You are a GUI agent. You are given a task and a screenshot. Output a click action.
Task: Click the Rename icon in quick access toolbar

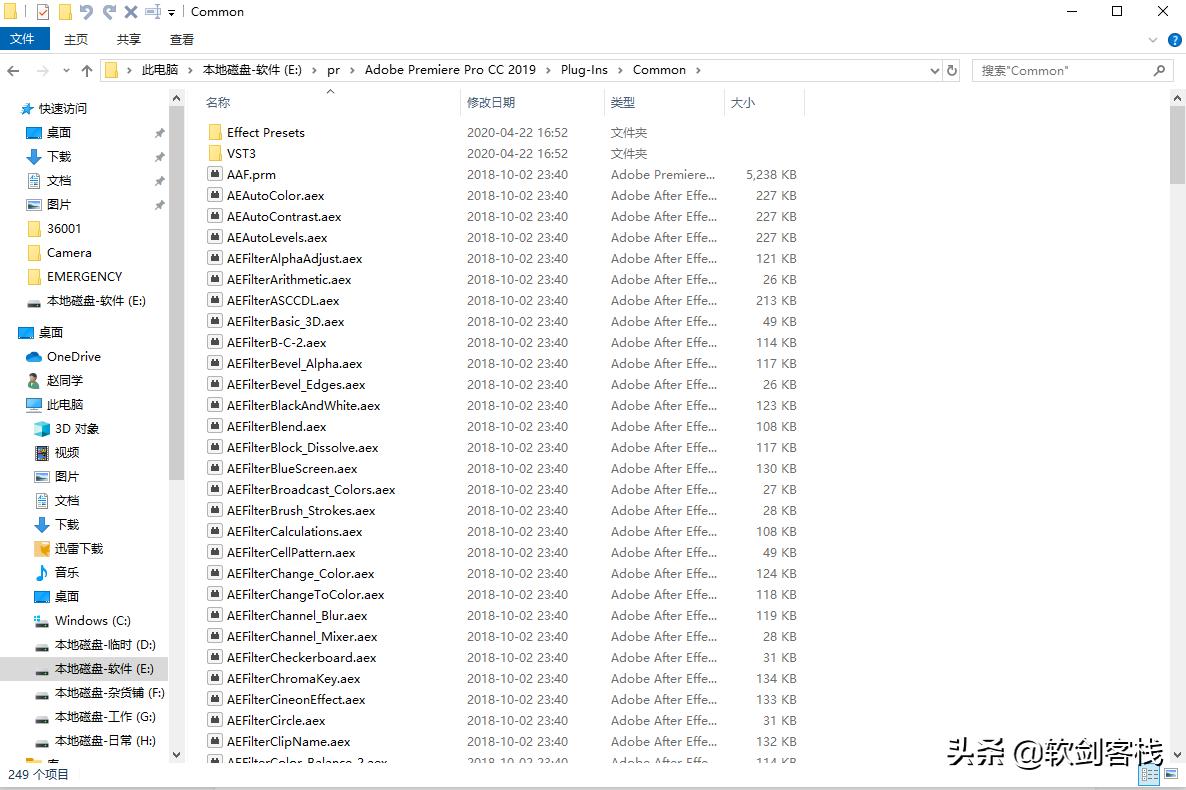pyautogui.click(x=153, y=12)
